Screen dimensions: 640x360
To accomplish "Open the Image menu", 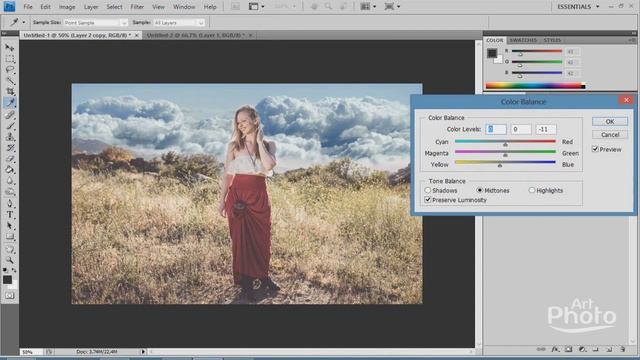I will 67,7.
